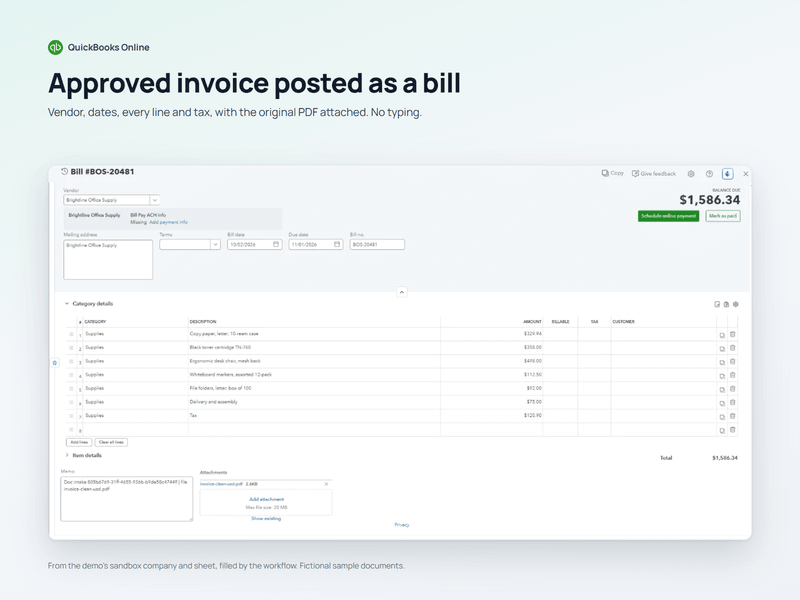Open the bill history clock icon
The height and width of the screenshot is (600, 800).
coord(64,172)
